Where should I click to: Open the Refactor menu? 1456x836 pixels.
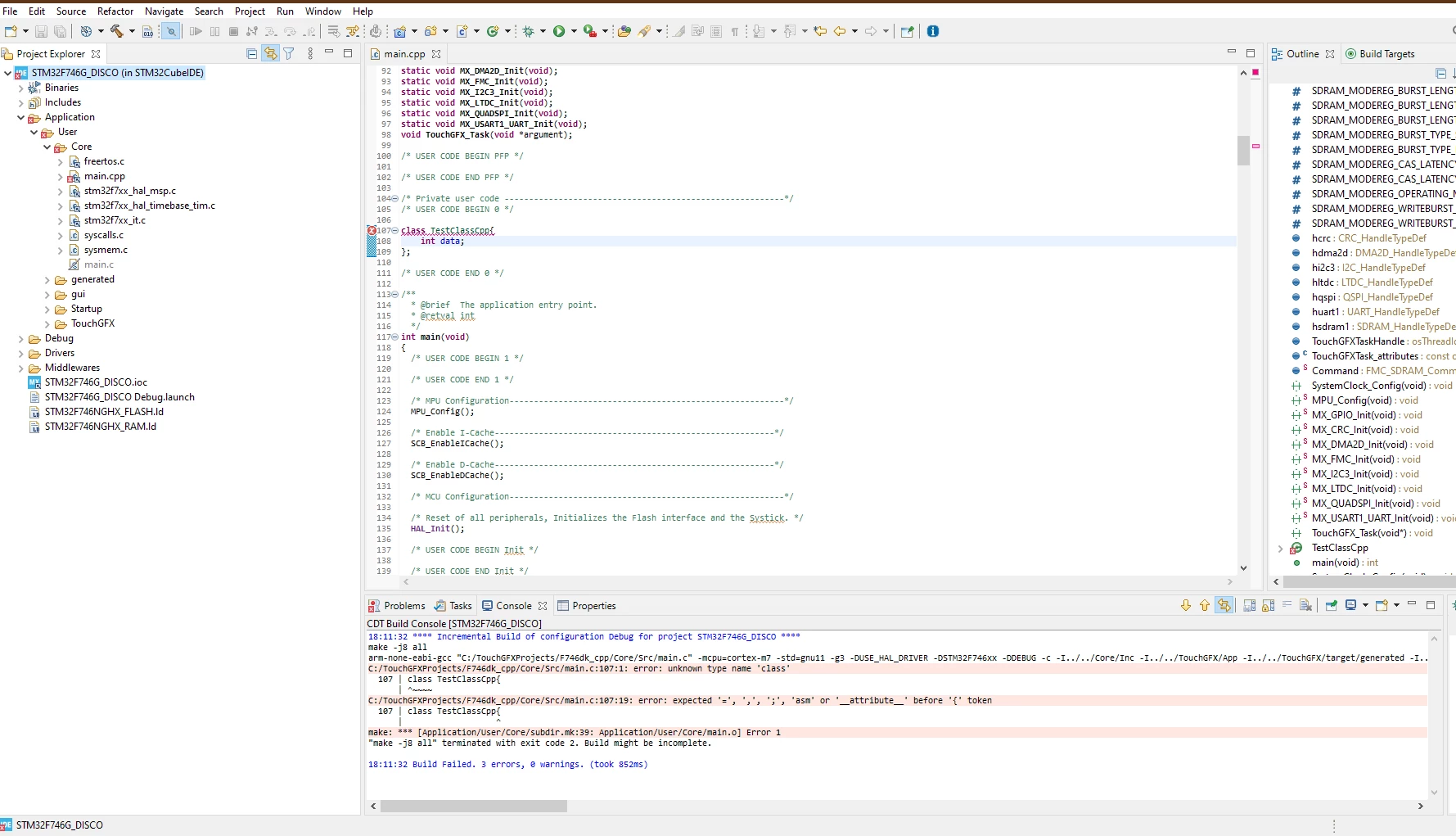pyautogui.click(x=115, y=11)
